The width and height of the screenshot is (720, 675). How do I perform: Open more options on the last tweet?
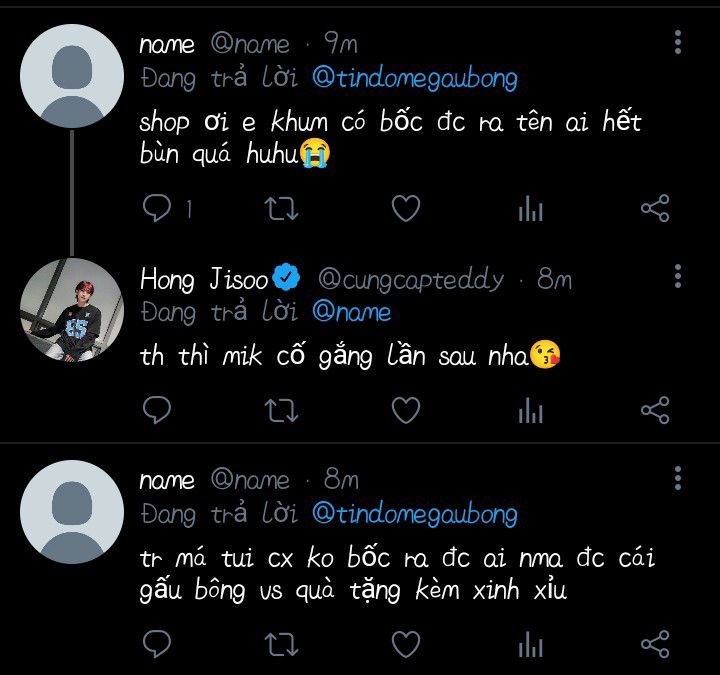[678, 478]
